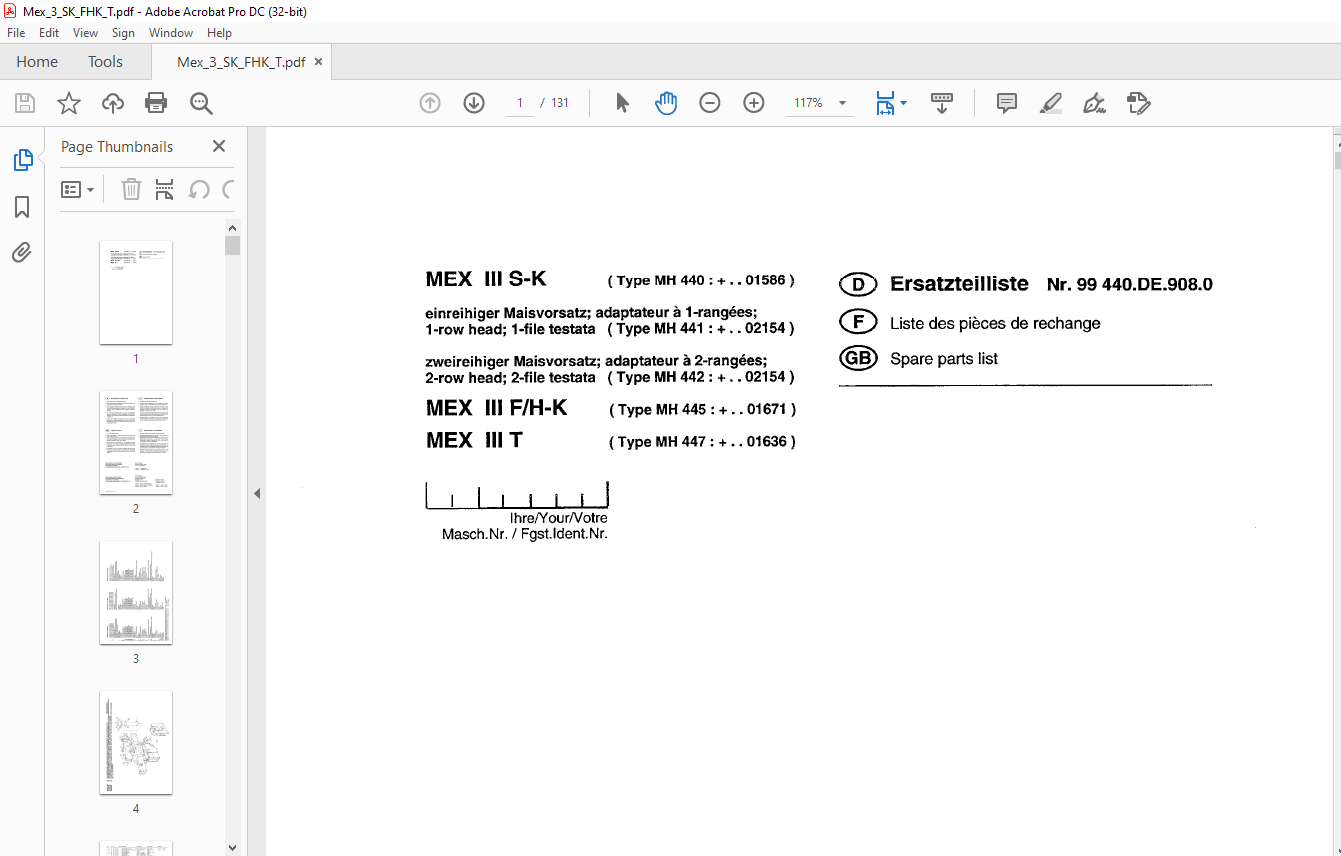Activate the Hand pan tool
This screenshot has width=1341, height=856.
coord(666,103)
